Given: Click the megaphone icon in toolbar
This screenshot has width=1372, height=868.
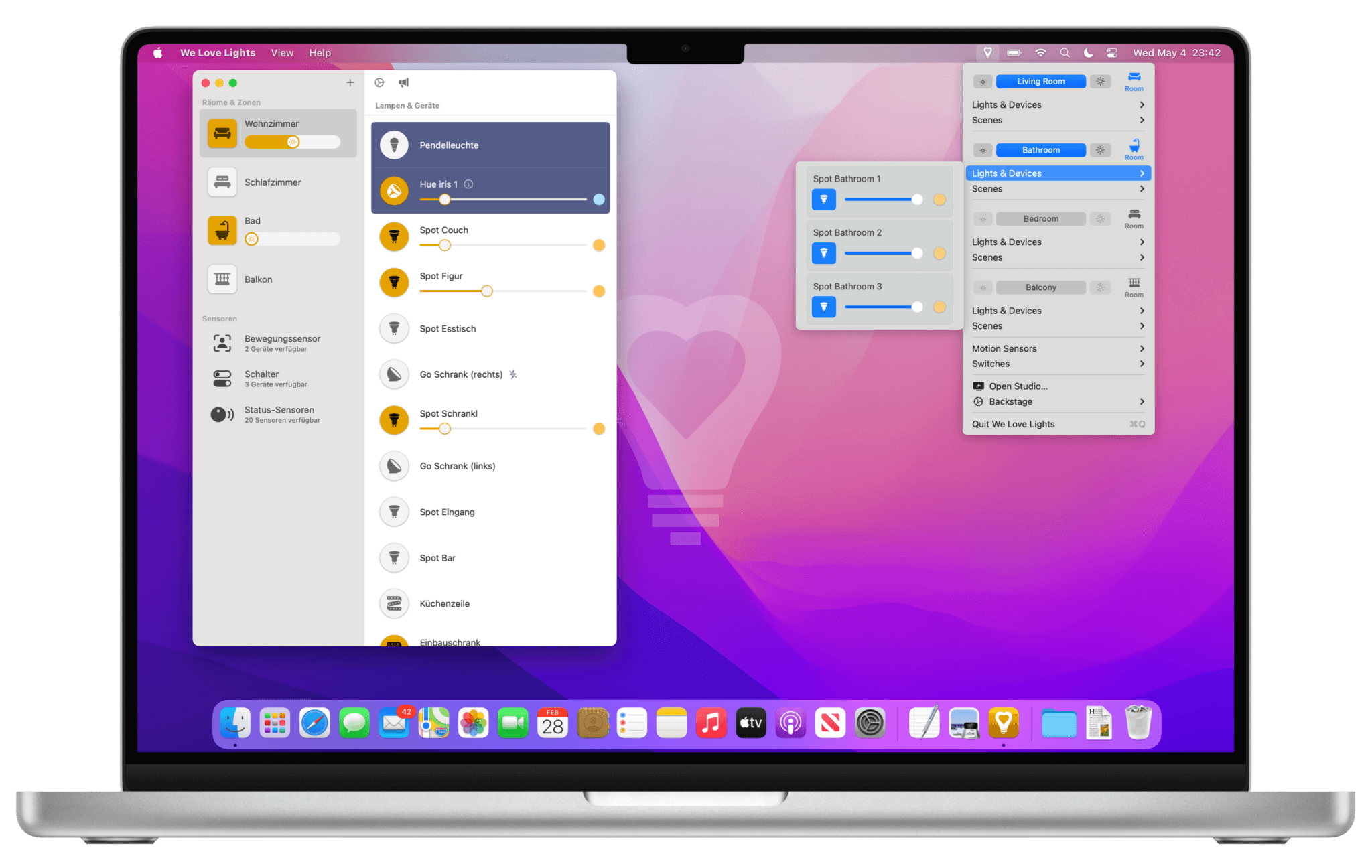Looking at the screenshot, I should tap(403, 82).
